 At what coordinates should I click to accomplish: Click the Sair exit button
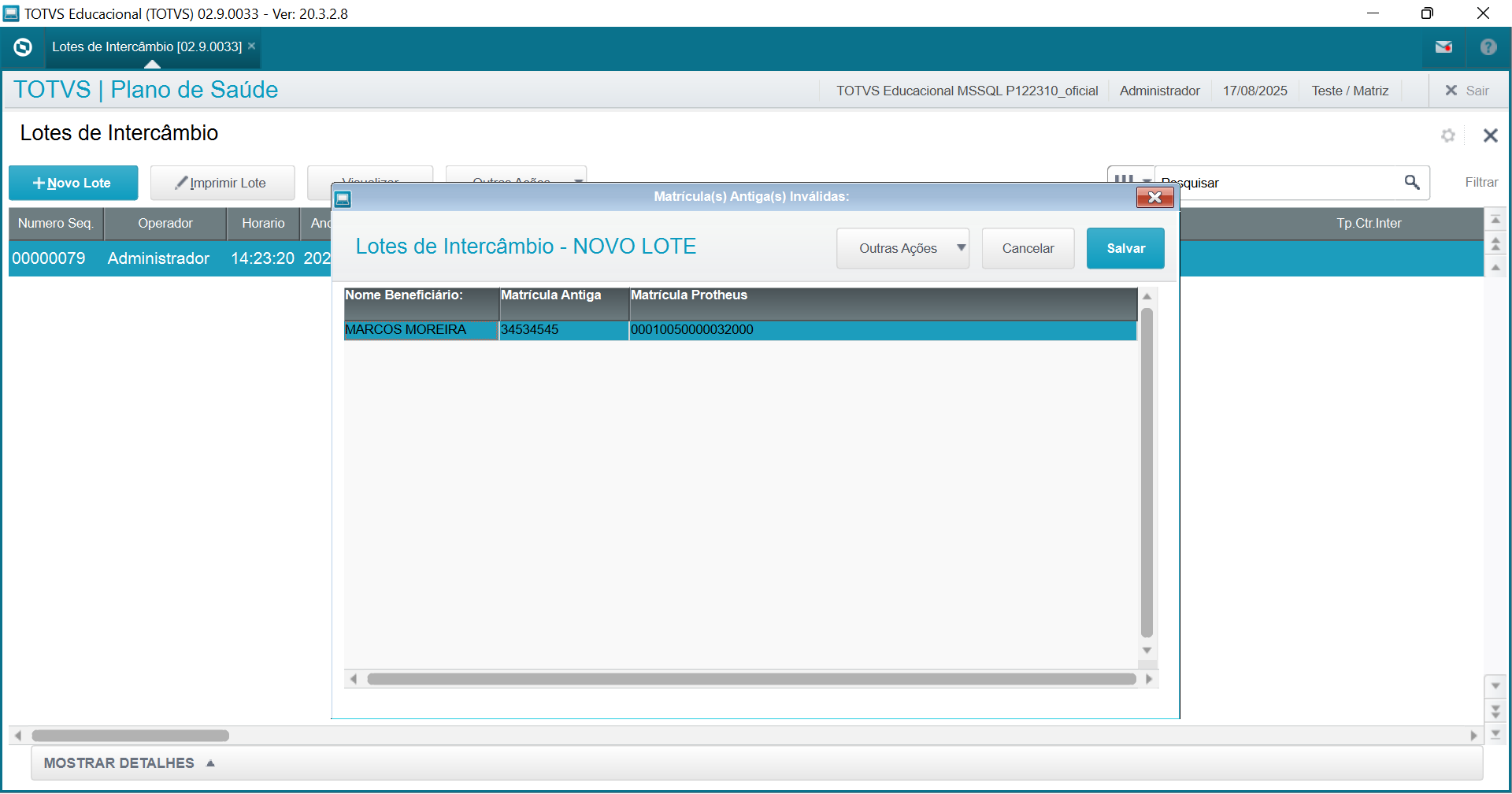(1467, 91)
